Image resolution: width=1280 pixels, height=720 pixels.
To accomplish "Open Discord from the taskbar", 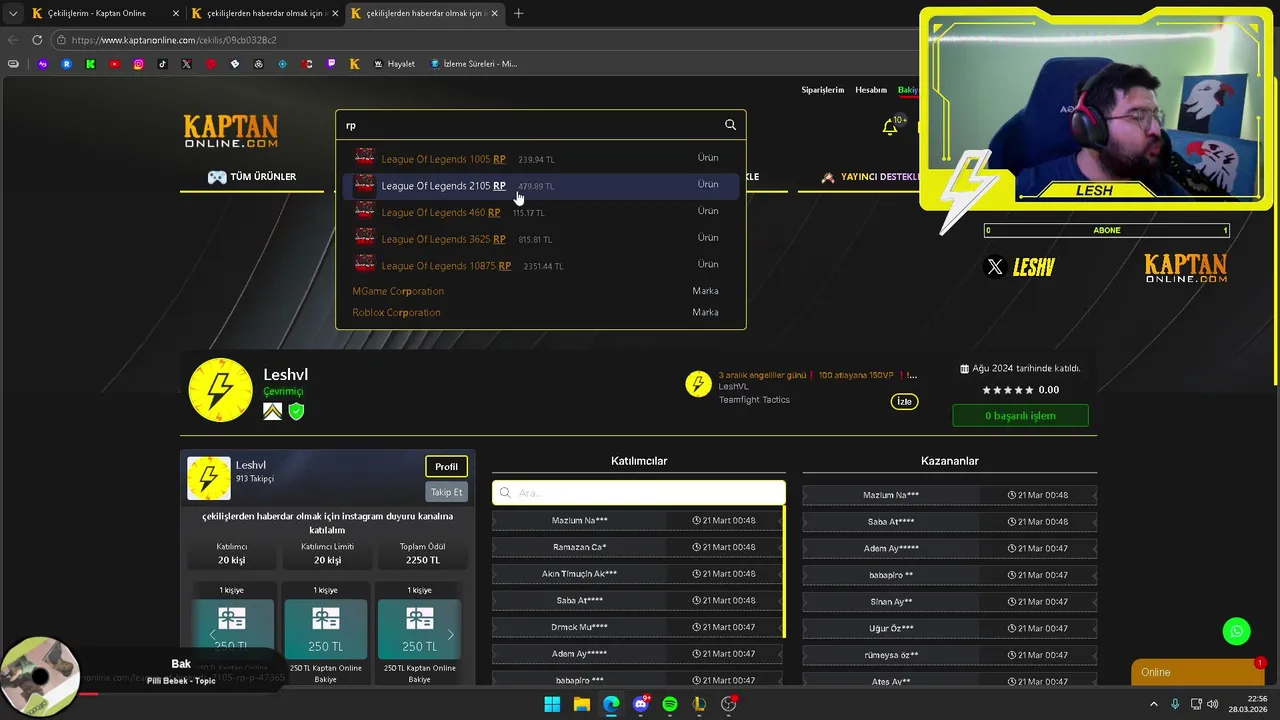I will click(640, 704).
